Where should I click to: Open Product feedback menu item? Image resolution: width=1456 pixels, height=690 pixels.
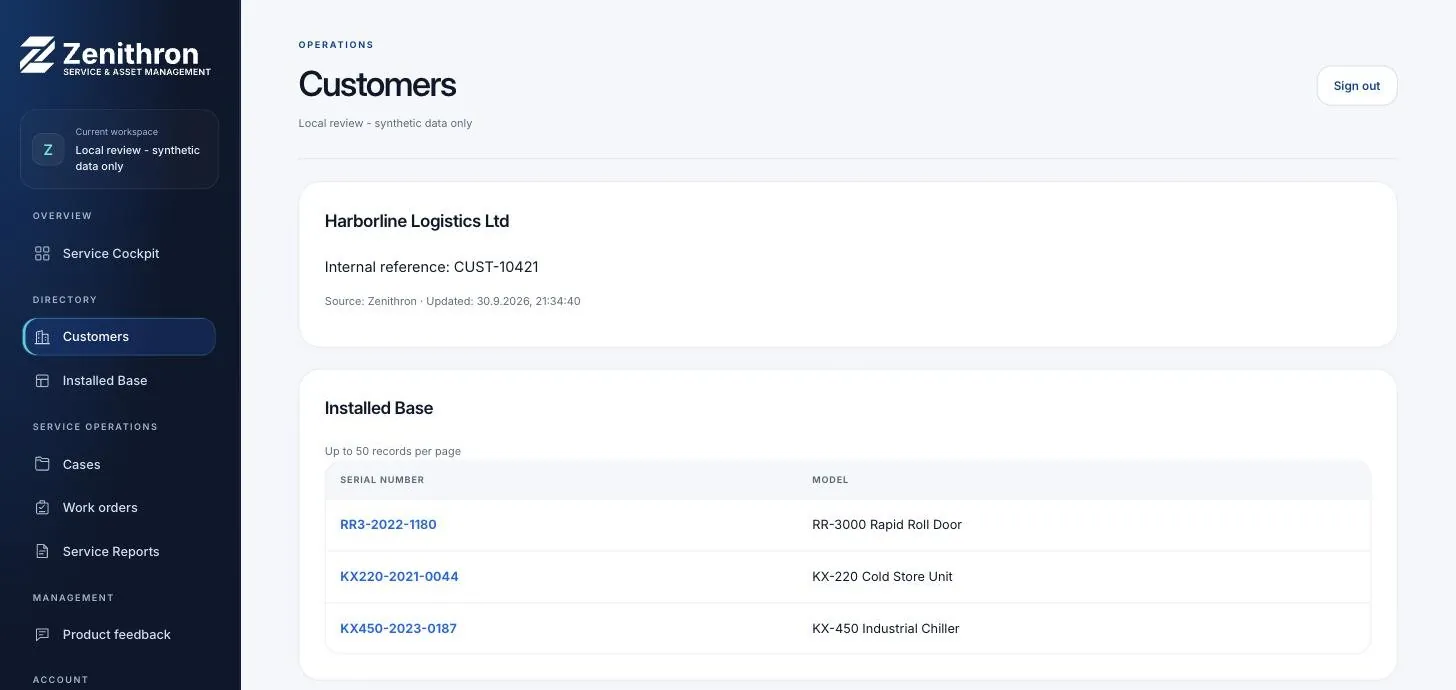point(119,635)
